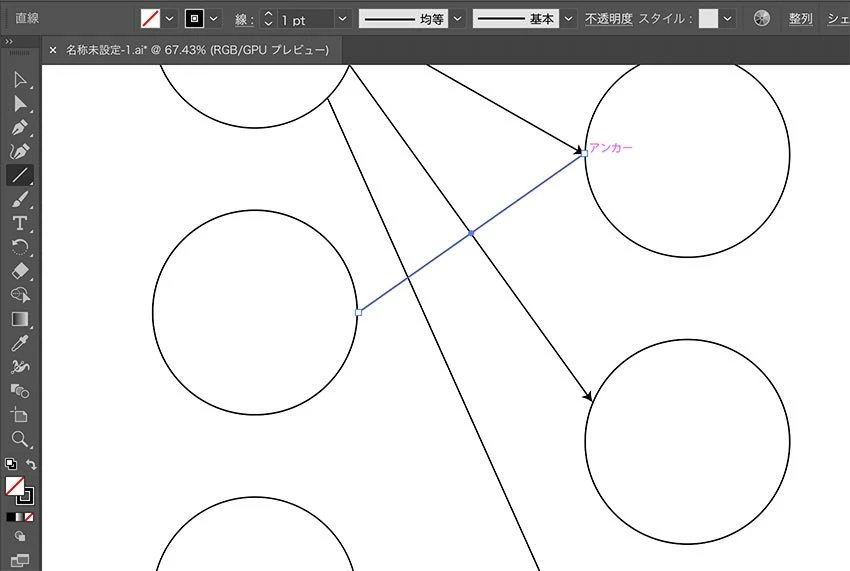Open the 線 stroke panel link
850x571 pixels.
(x=244, y=20)
